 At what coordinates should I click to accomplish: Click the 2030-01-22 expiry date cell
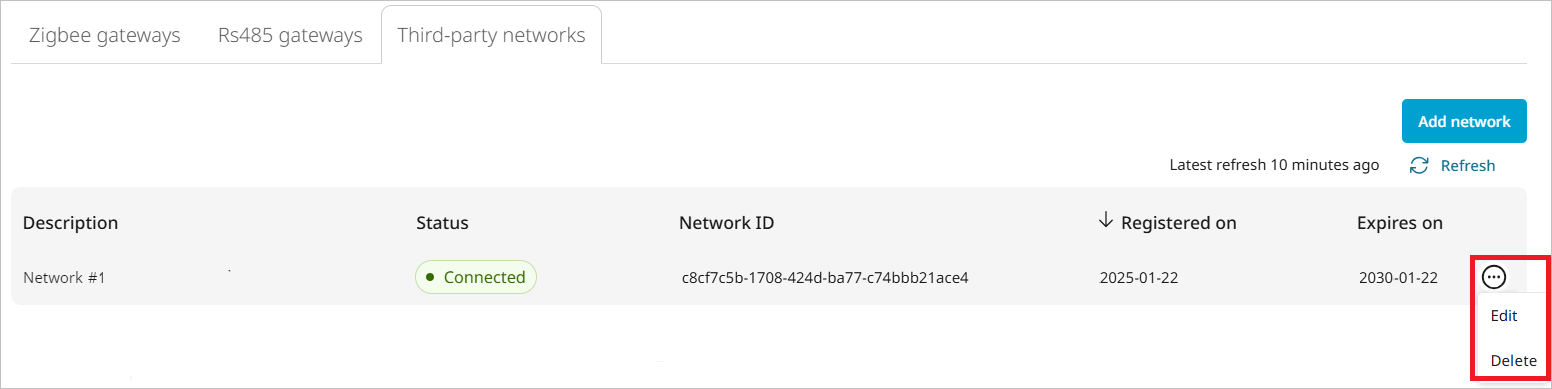(x=1398, y=277)
